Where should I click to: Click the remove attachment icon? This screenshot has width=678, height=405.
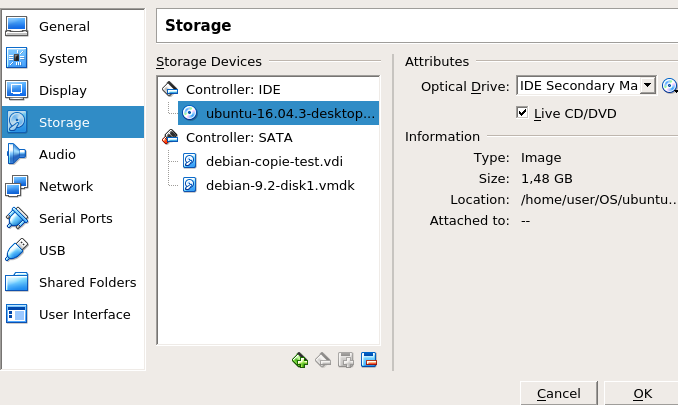click(x=369, y=360)
